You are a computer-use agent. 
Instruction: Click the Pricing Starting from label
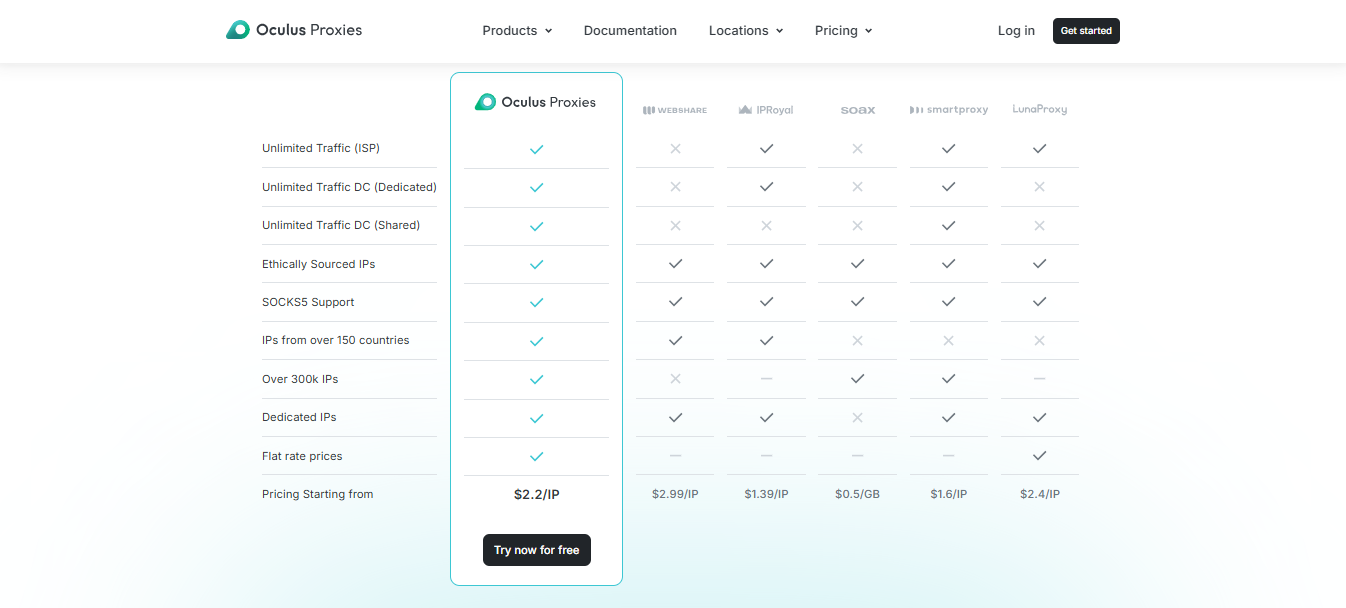(318, 494)
